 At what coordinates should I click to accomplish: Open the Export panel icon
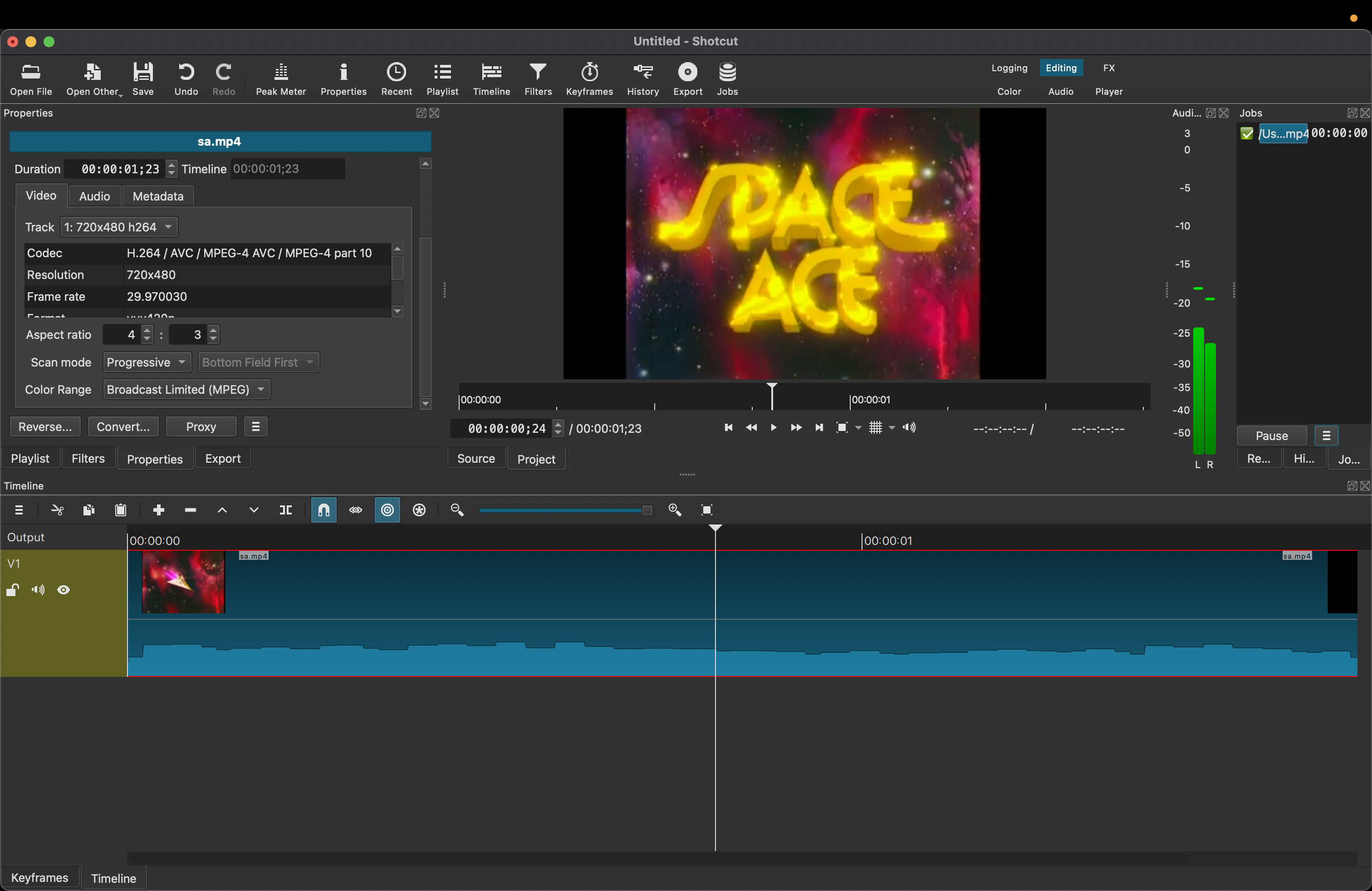point(687,78)
